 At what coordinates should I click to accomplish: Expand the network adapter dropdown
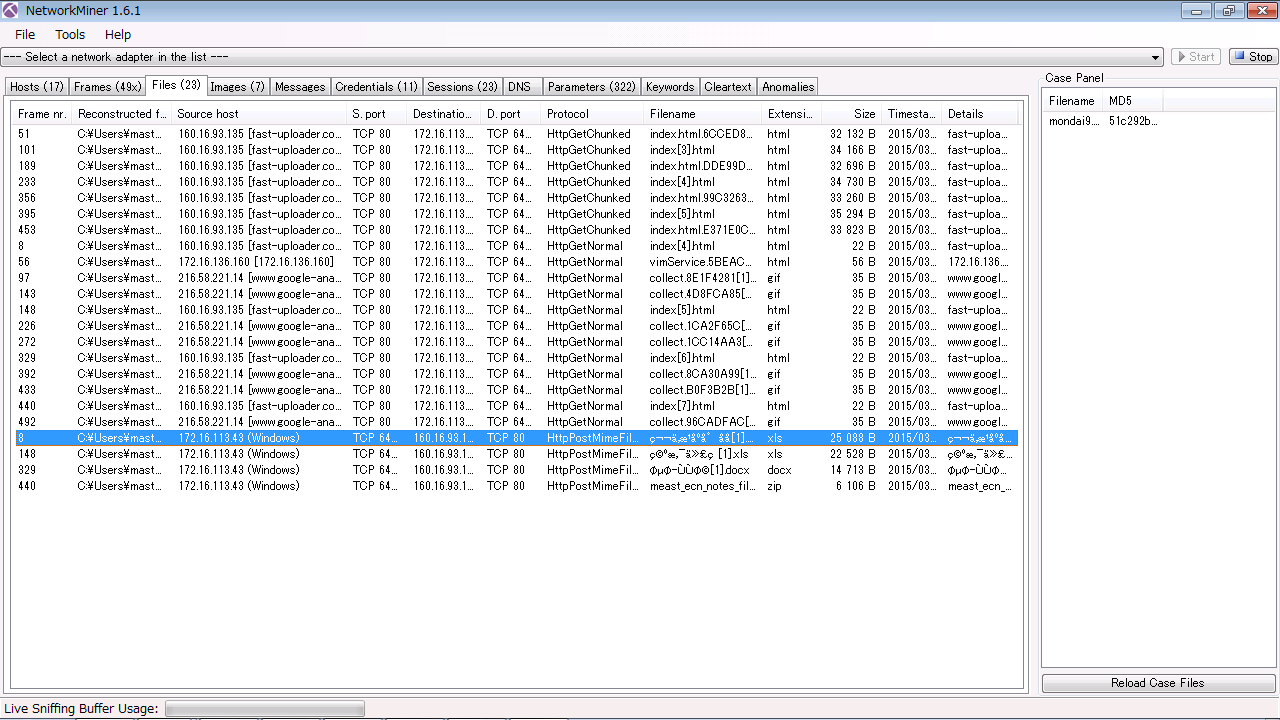tap(1157, 57)
